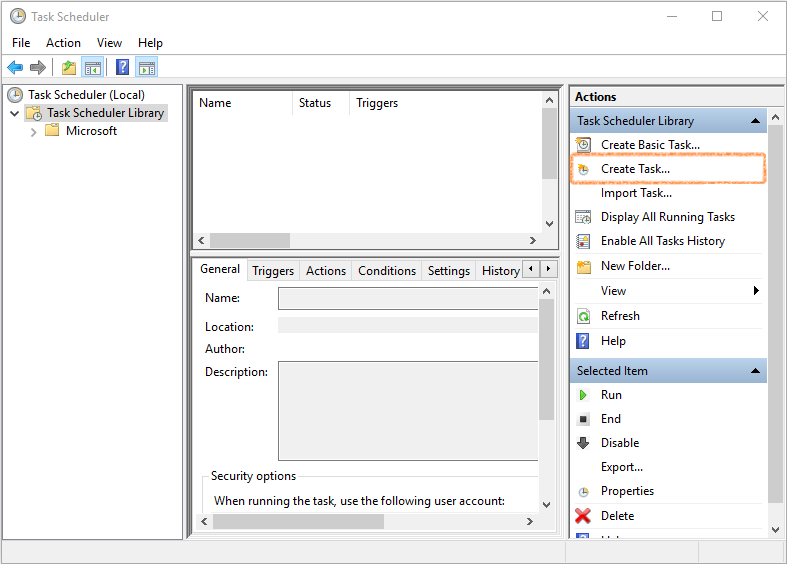
Task: Click Create Task... in Actions pane
Action: coord(635,169)
